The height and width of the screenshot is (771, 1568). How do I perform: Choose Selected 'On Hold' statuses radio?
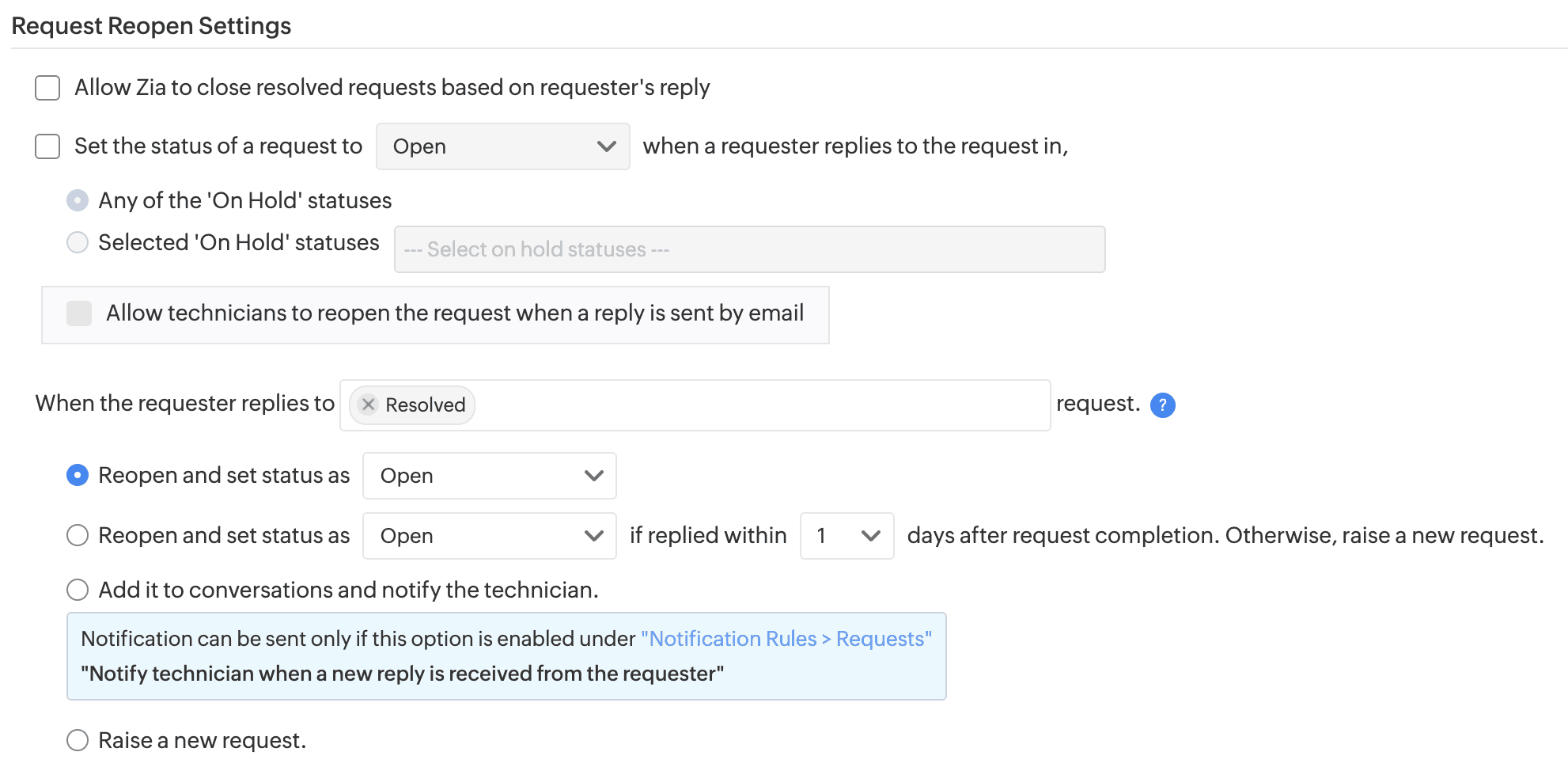[x=78, y=242]
